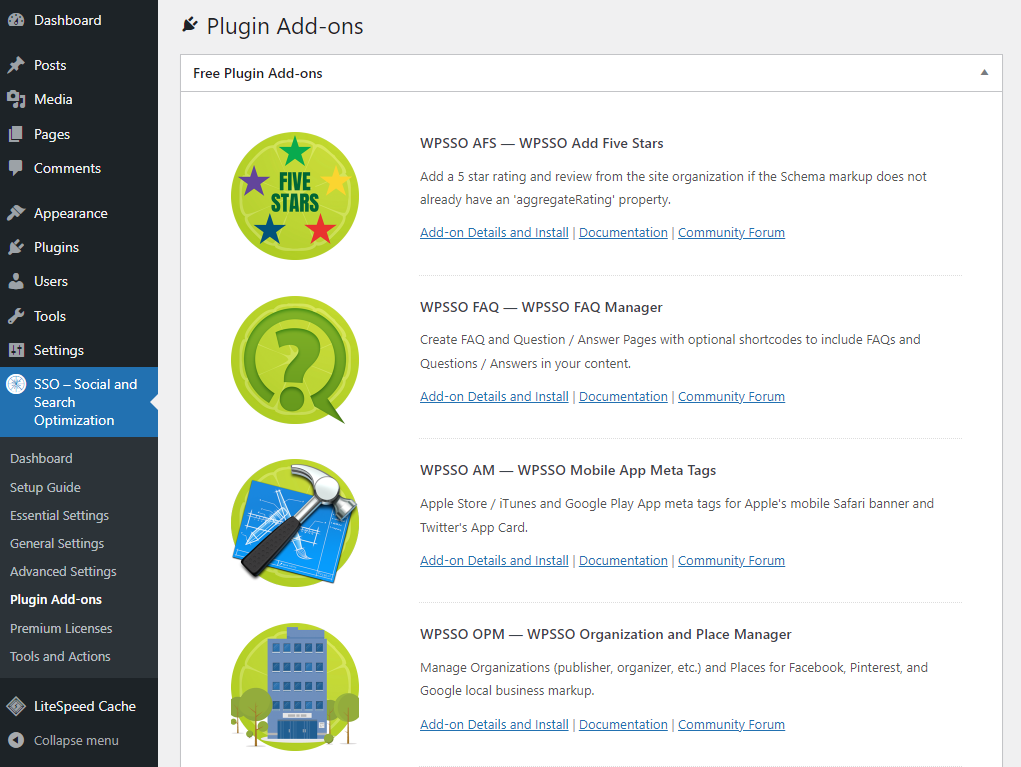
Task: Click the WPSSO FAQ Manager title text
Action: tap(541, 307)
